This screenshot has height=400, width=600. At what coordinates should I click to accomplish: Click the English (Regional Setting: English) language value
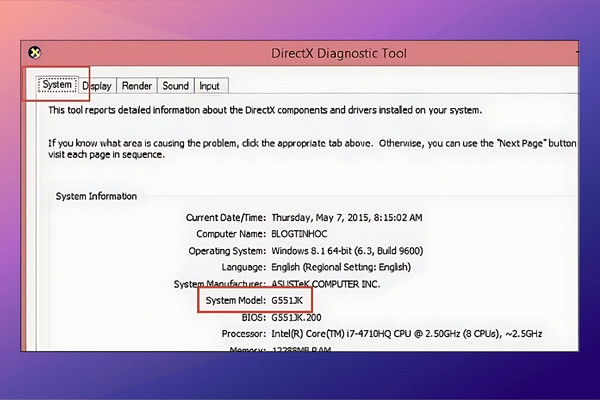click(x=341, y=267)
